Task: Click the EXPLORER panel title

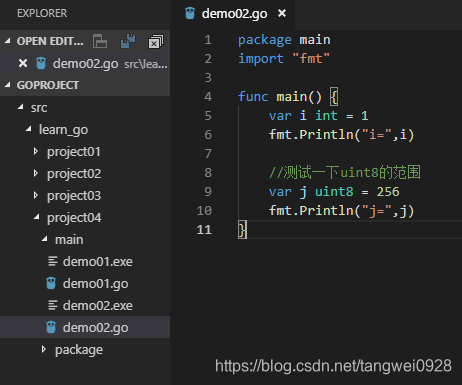Action: coord(42,13)
